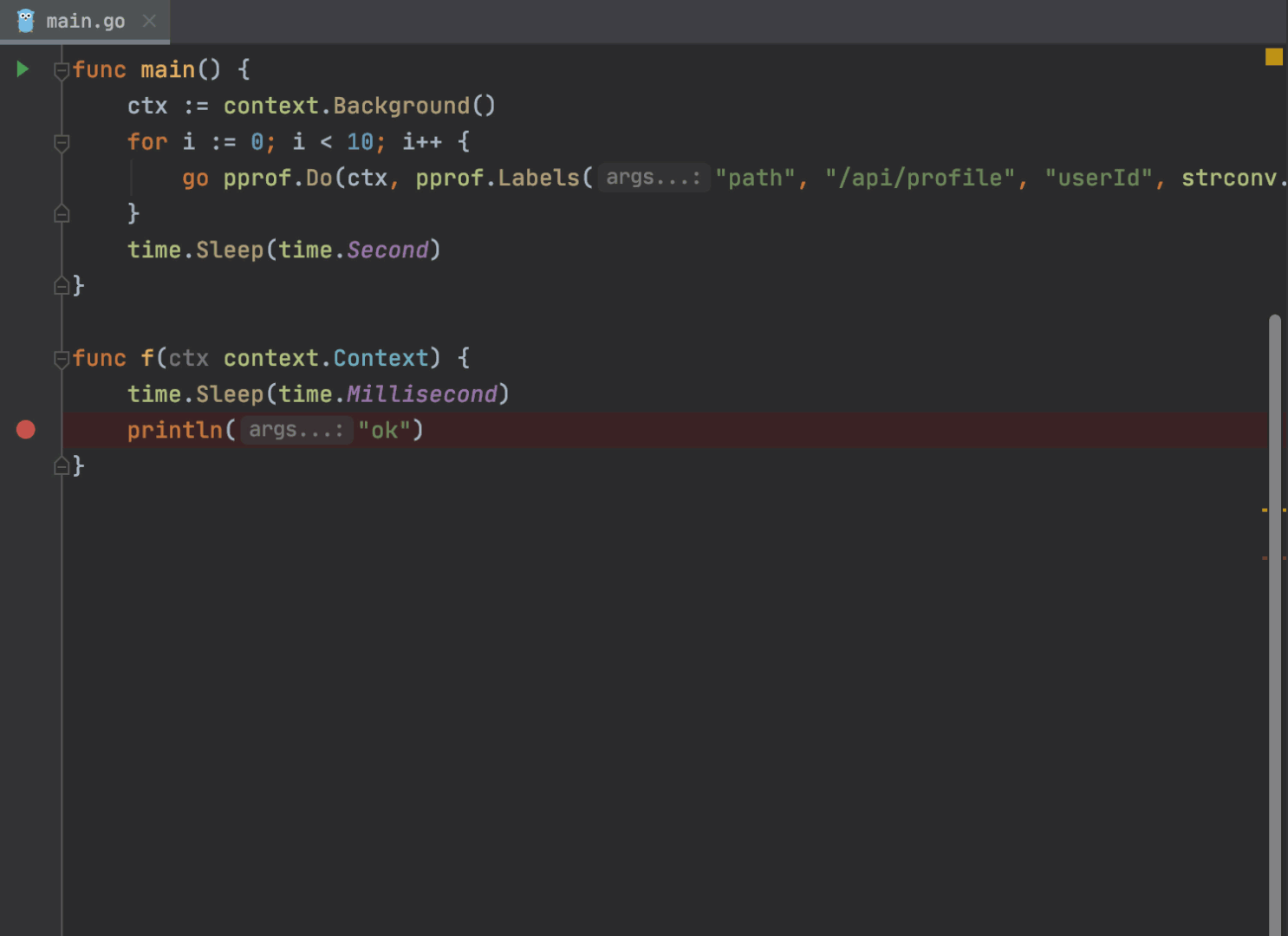Click the lower stripe mark in error gutter
Image resolution: width=1288 pixels, height=936 pixels.
click(x=1273, y=558)
